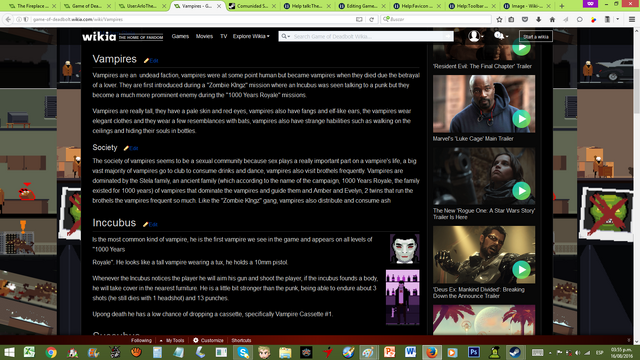This screenshot has width=640, height=360.
Task: Toggle the Following button in bottom toolbar
Action: click(141, 340)
